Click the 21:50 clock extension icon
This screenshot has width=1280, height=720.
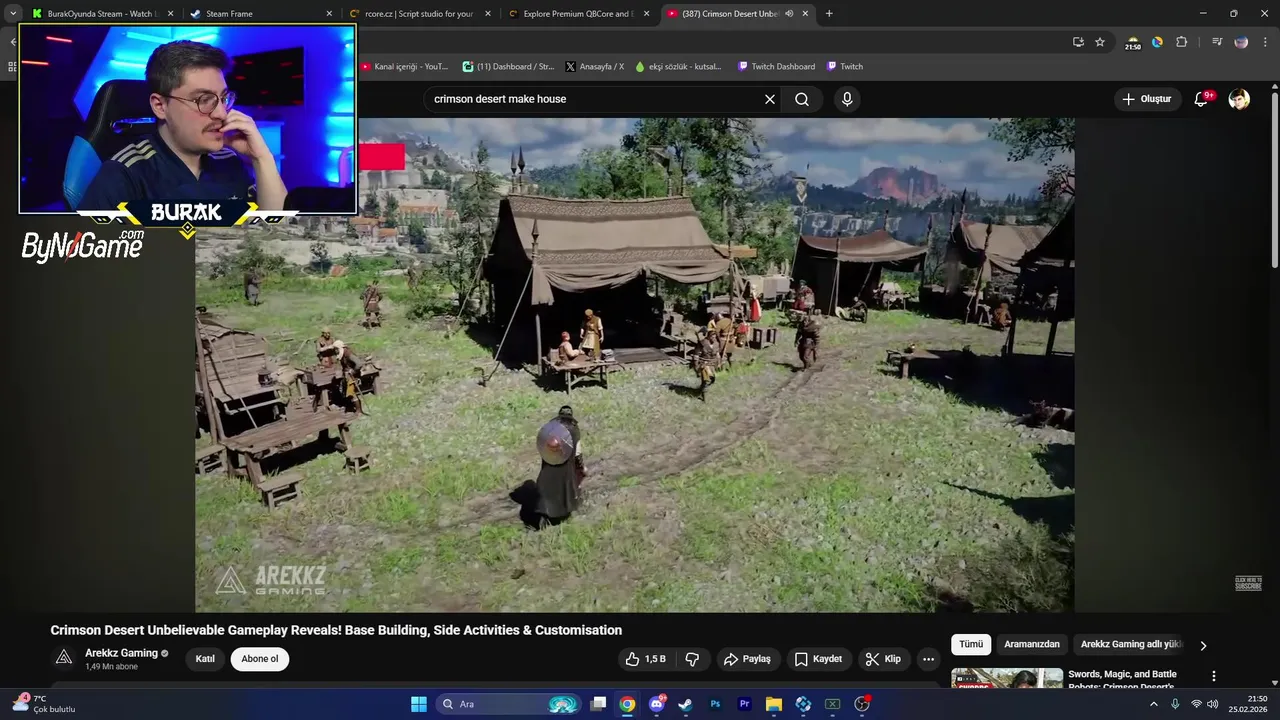pyautogui.click(x=1133, y=43)
